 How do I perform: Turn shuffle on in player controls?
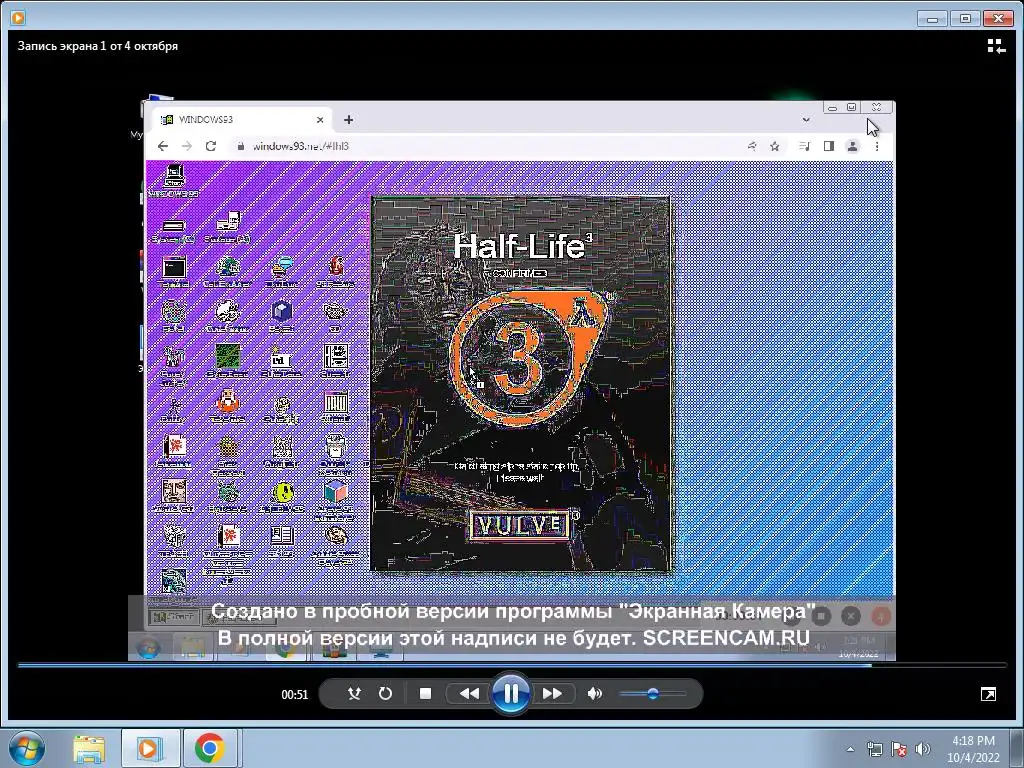354,694
